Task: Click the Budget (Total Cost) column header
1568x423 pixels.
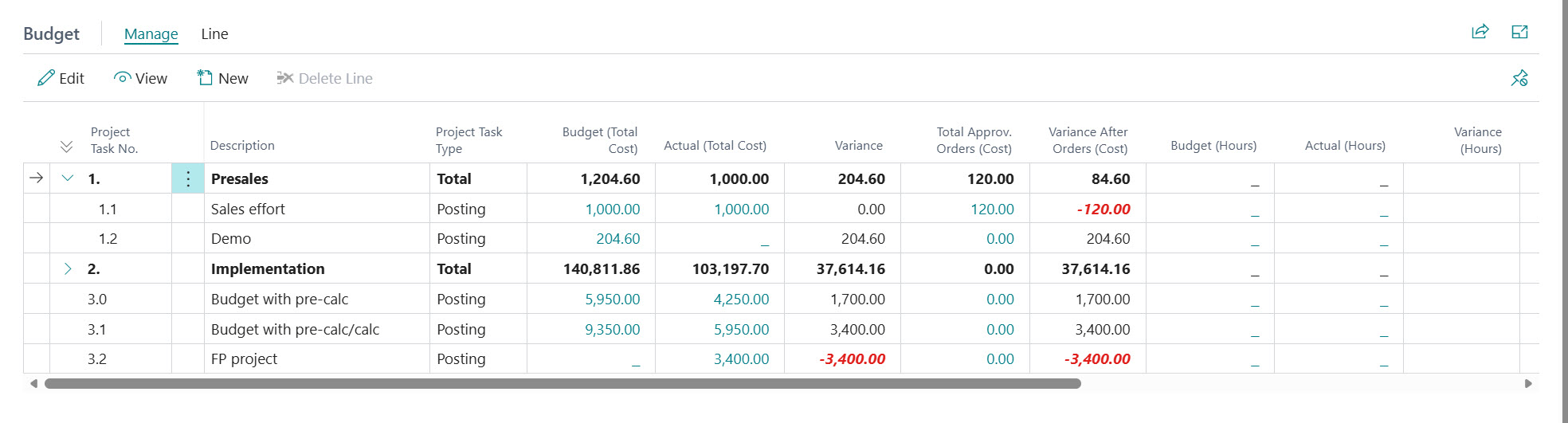Action: click(600, 140)
